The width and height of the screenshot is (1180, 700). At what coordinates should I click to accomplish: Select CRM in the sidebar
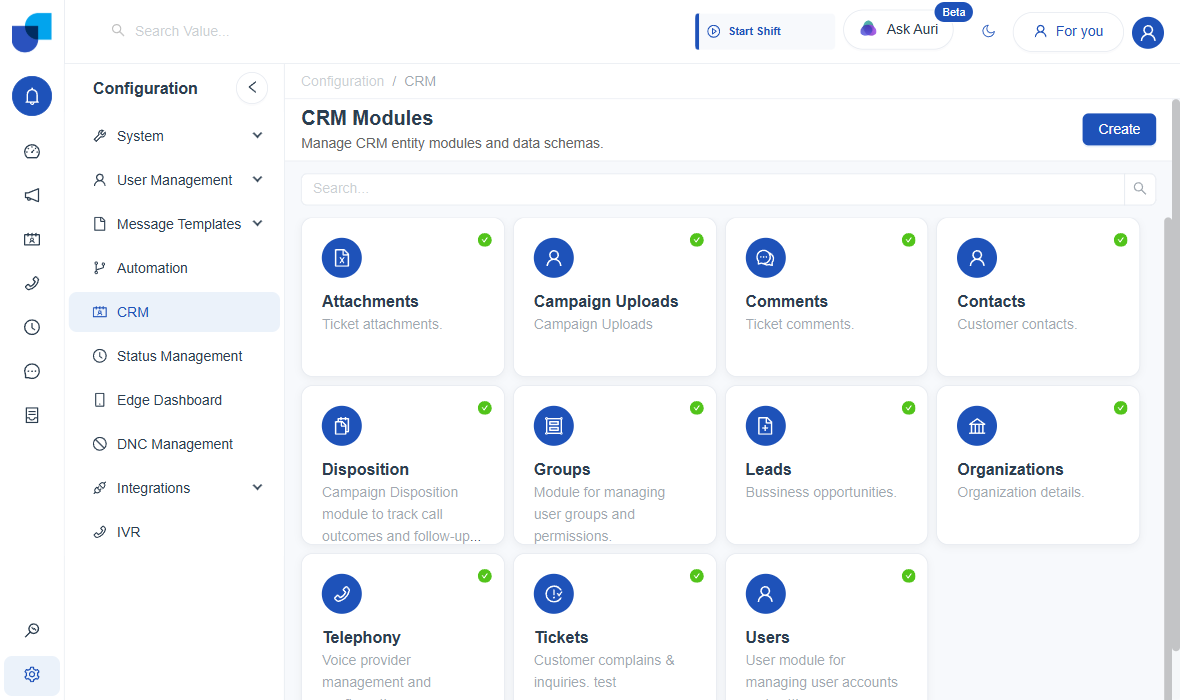[174, 312]
